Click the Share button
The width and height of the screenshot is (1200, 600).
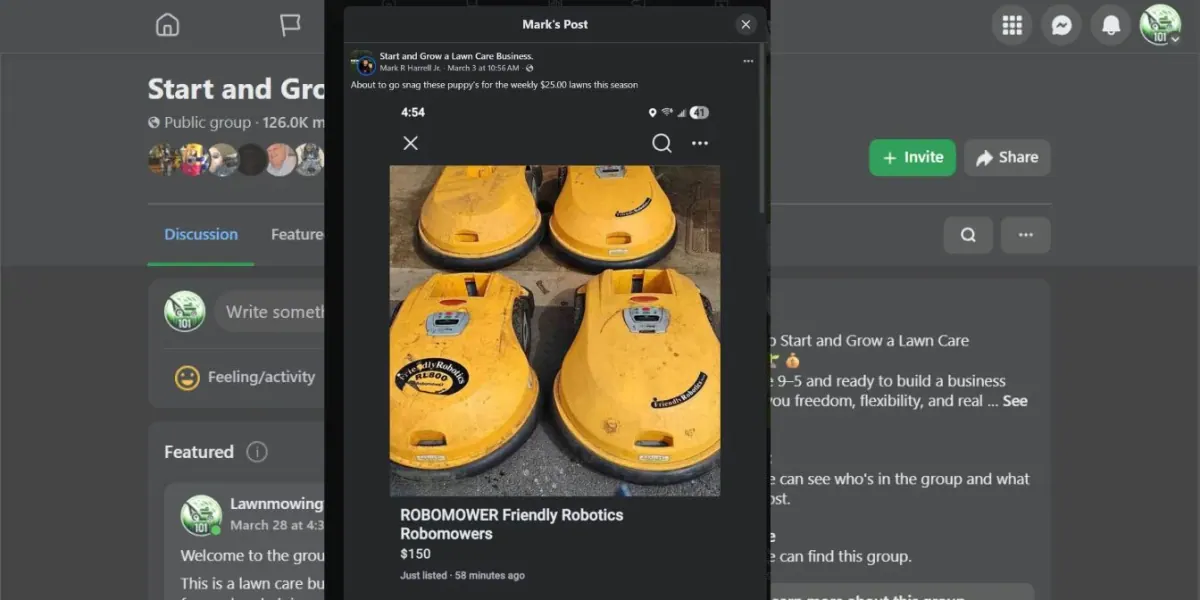[1007, 157]
